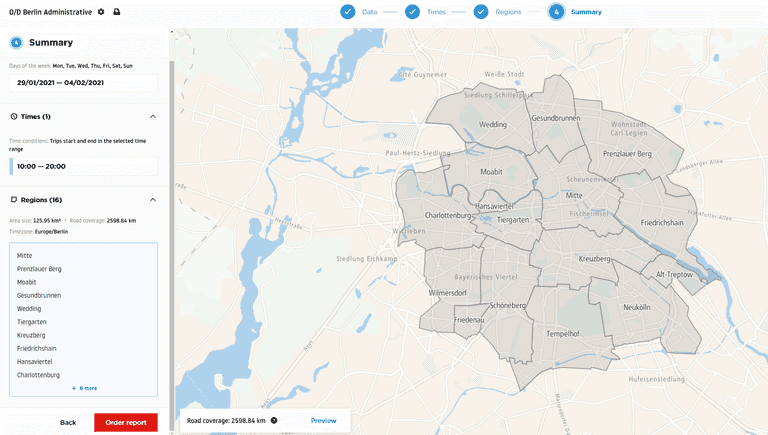Click the road coverage help icon

(274, 421)
